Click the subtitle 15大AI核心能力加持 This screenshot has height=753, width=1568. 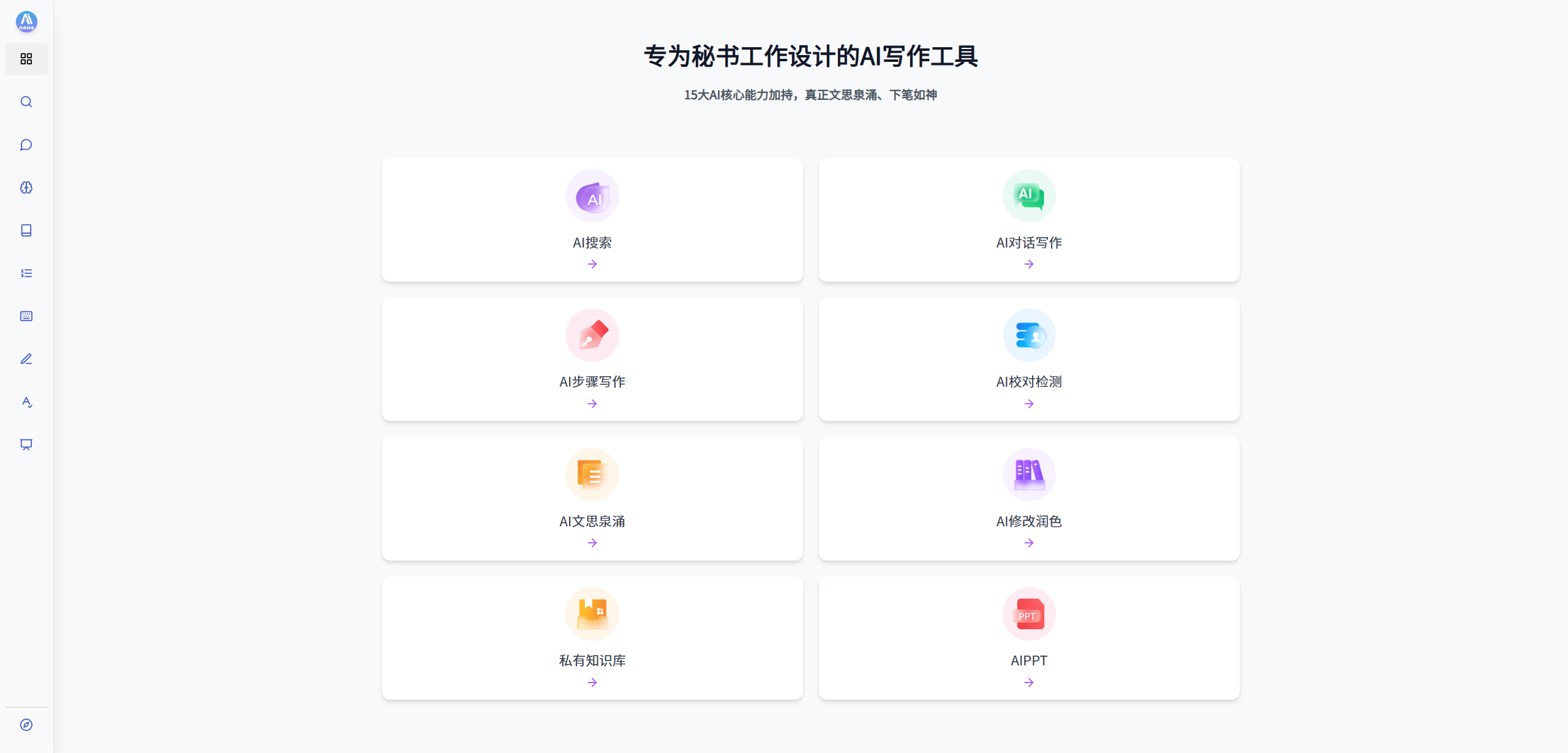(738, 95)
